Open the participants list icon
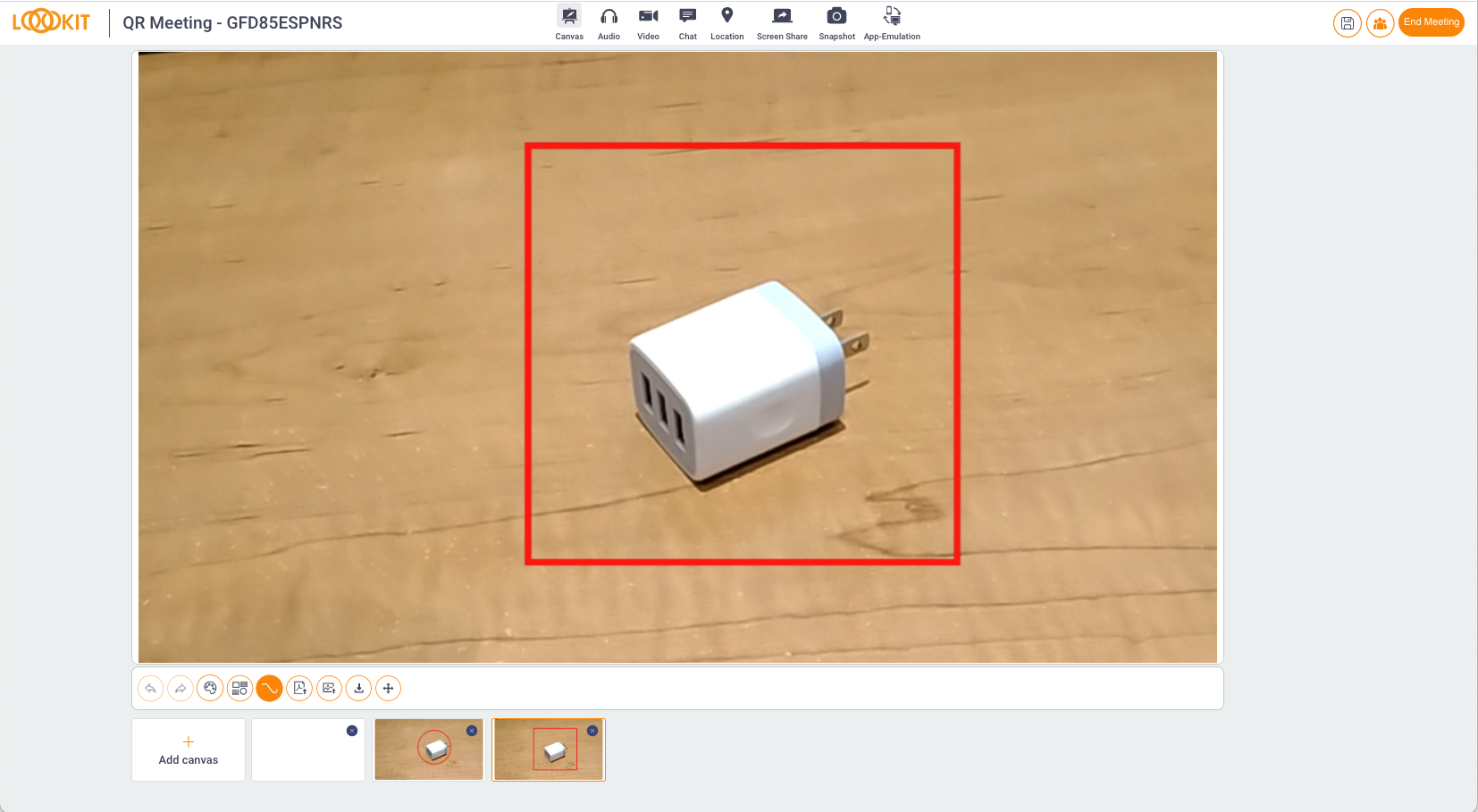The image size is (1478, 812). point(1380,23)
